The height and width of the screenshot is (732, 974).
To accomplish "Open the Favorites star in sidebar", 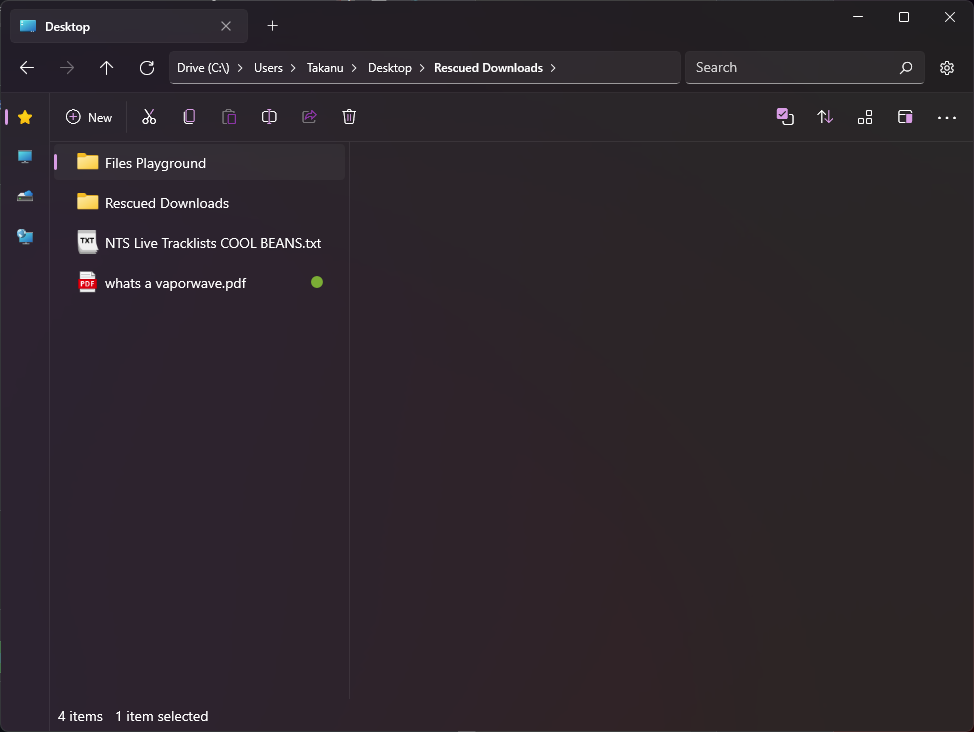I will pyautogui.click(x=25, y=117).
